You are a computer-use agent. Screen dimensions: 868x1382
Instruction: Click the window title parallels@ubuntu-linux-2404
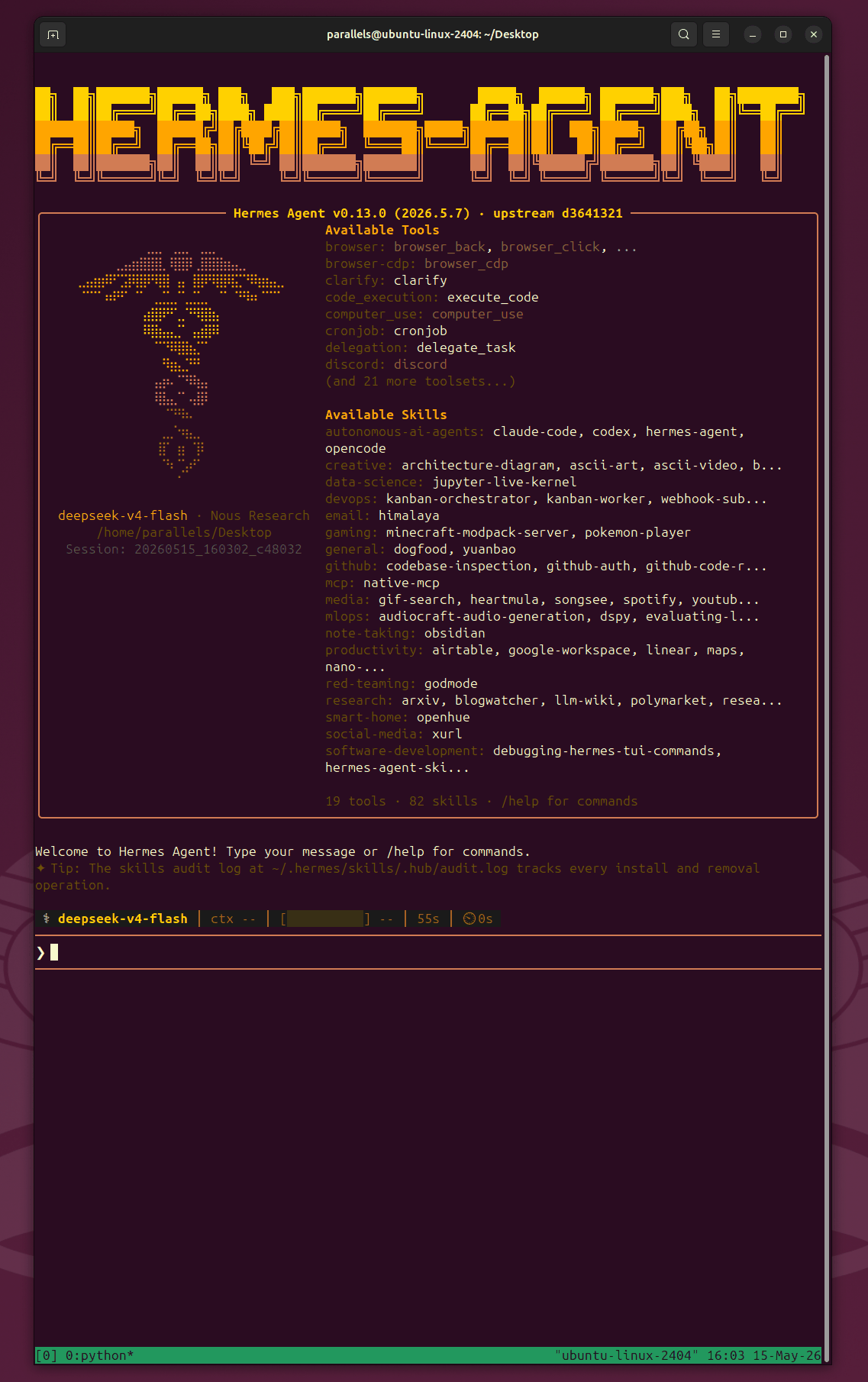pos(433,34)
